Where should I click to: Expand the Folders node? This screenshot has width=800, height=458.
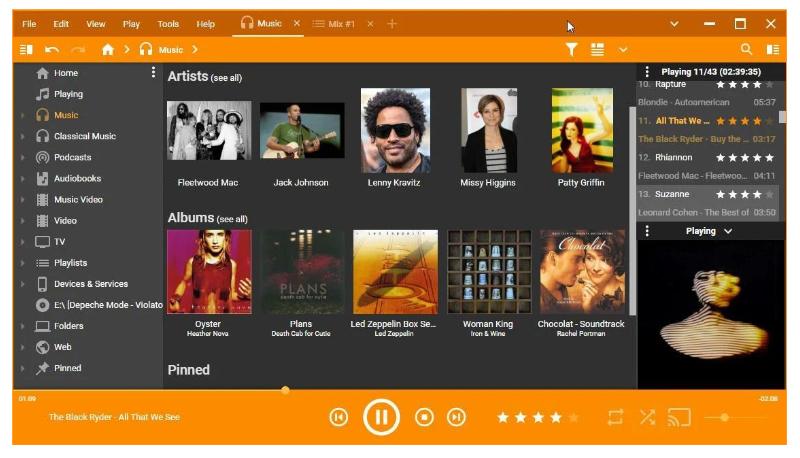(x=22, y=326)
